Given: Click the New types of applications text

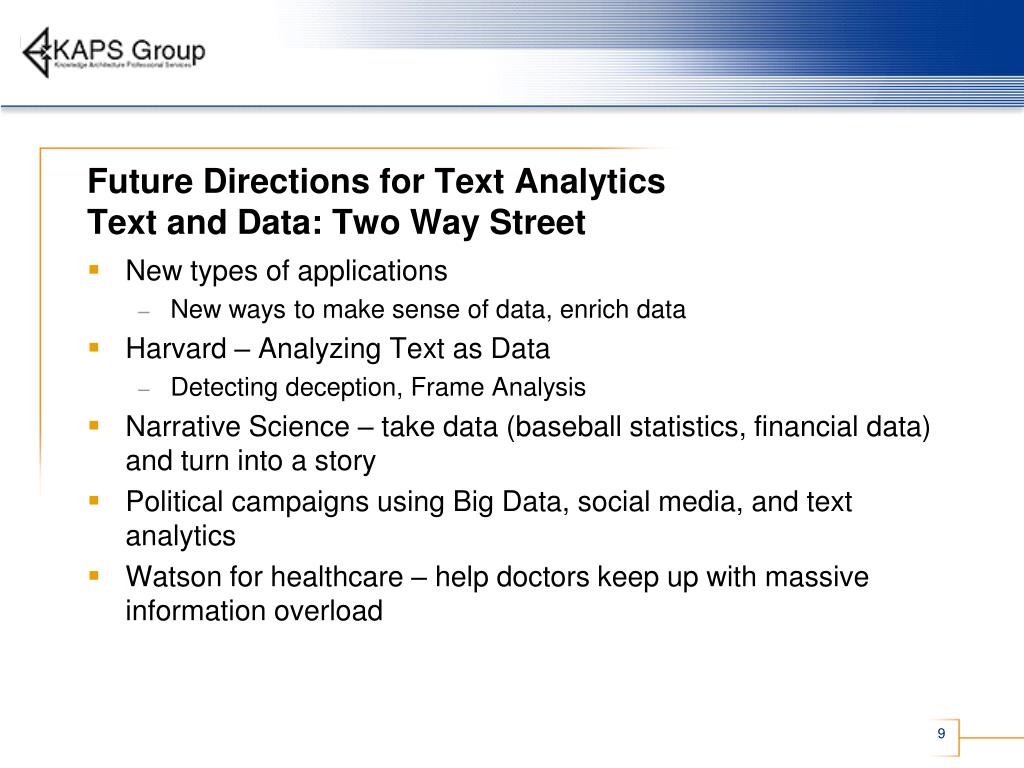Looking at the screenshot, I should [286, 271].
